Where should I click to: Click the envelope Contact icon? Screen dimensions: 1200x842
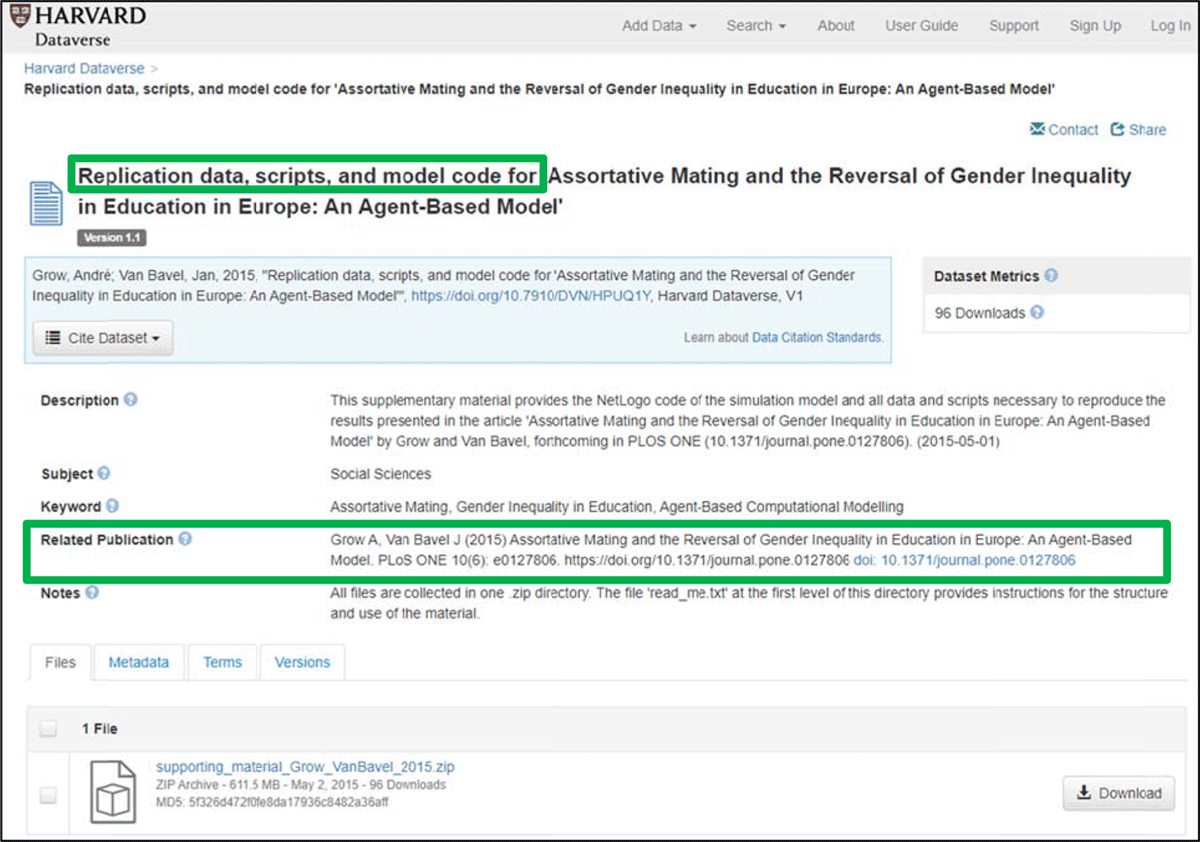click(x=1038, y=129)
